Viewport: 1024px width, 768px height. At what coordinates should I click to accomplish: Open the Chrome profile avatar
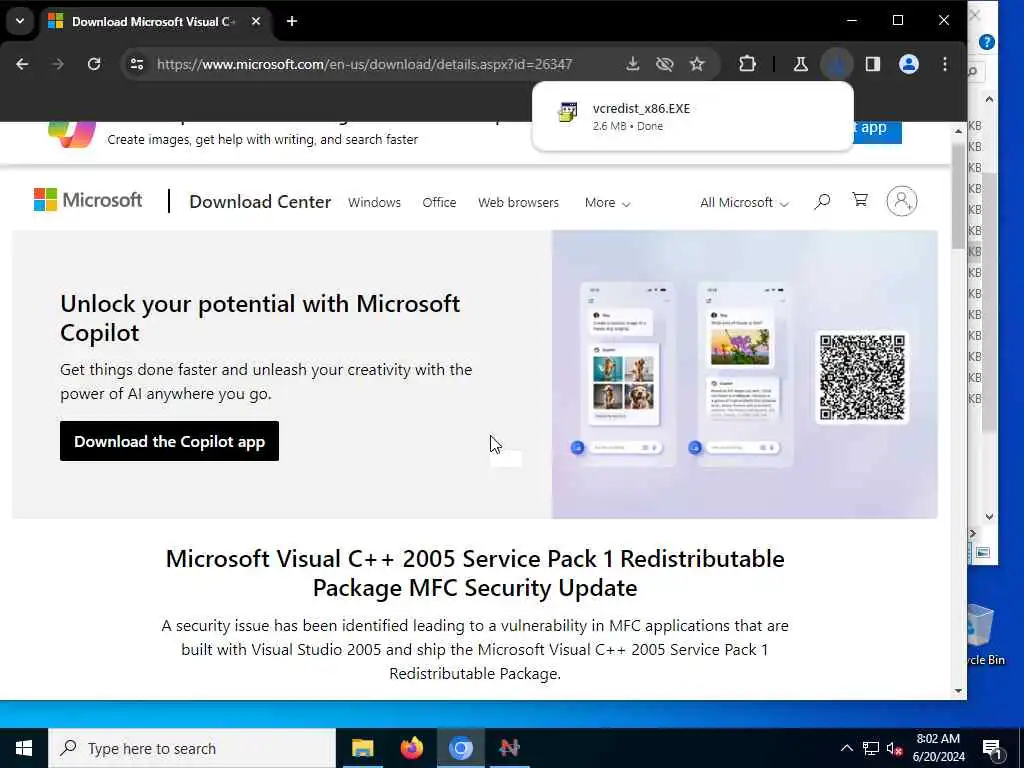(908, 64)
